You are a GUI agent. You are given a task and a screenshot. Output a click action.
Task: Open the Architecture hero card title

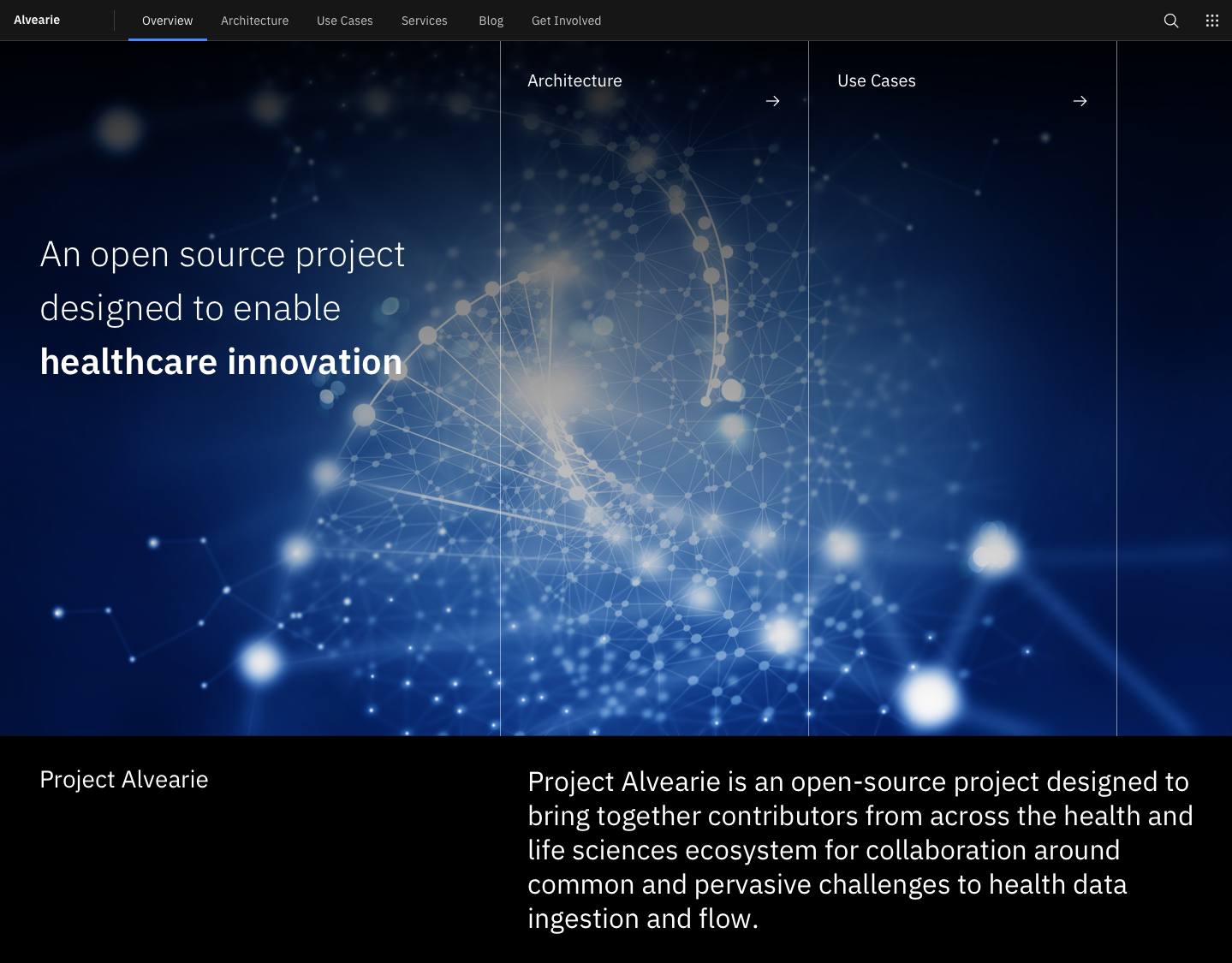(574, 80)
